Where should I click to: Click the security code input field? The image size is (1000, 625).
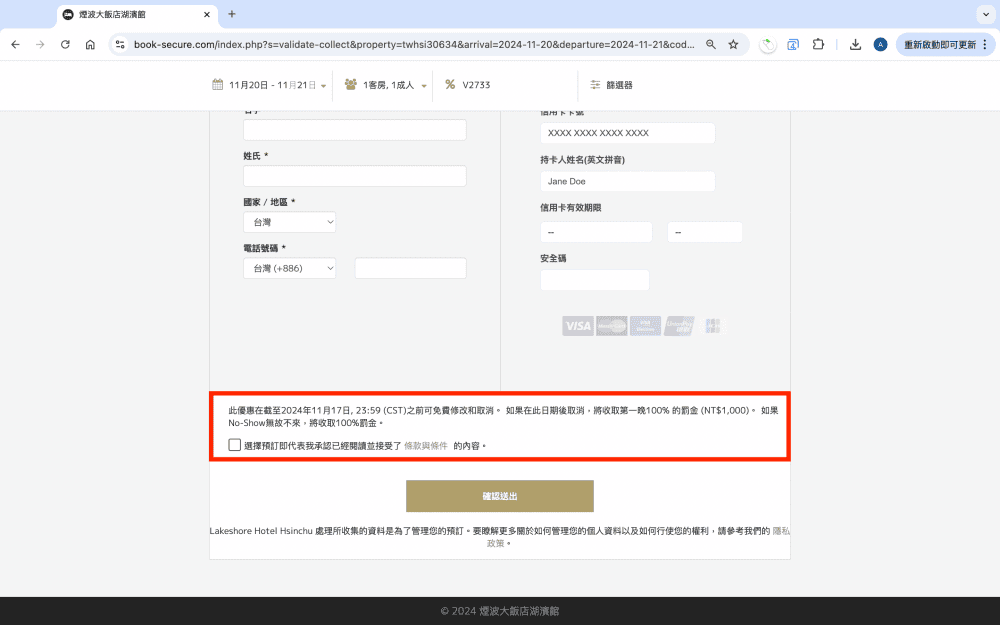click(x=594, y=280)
